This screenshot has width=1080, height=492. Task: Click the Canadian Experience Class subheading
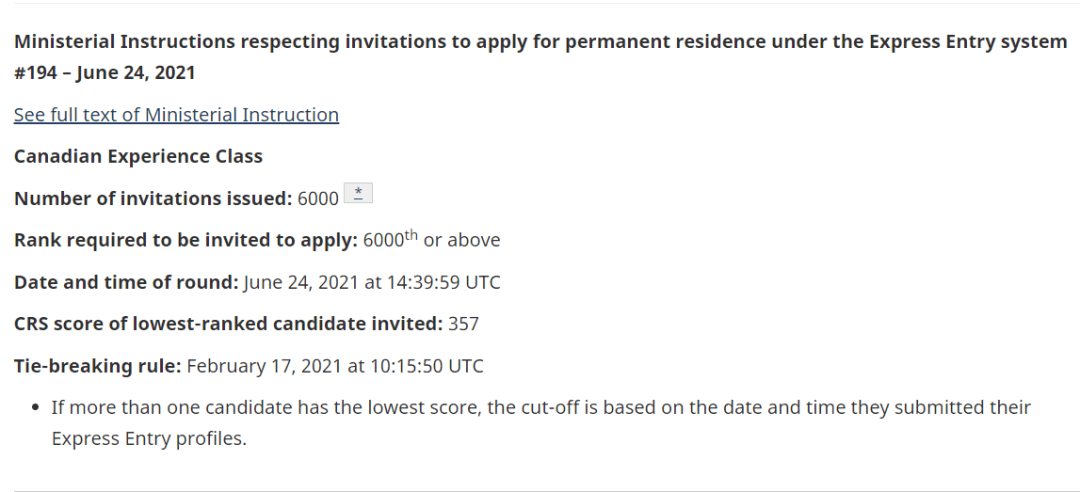pyautogui.click(x=138, y=156)
